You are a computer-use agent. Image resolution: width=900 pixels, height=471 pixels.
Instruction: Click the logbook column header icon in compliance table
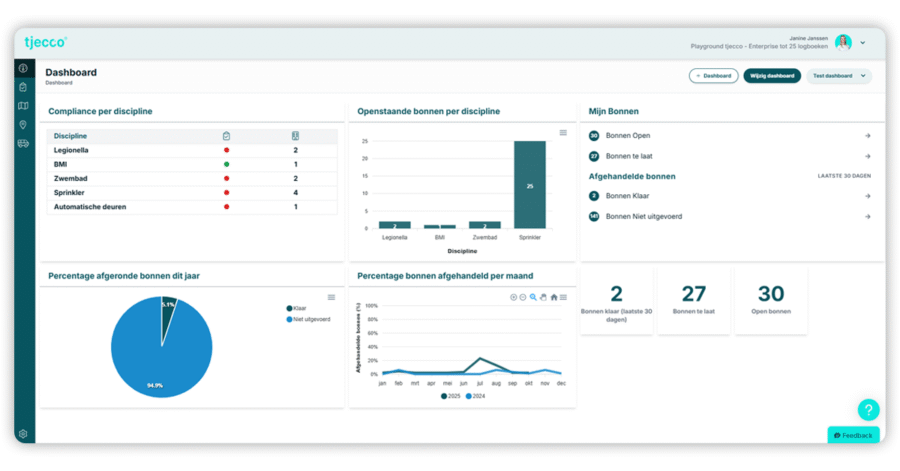(x=295, y=136)
